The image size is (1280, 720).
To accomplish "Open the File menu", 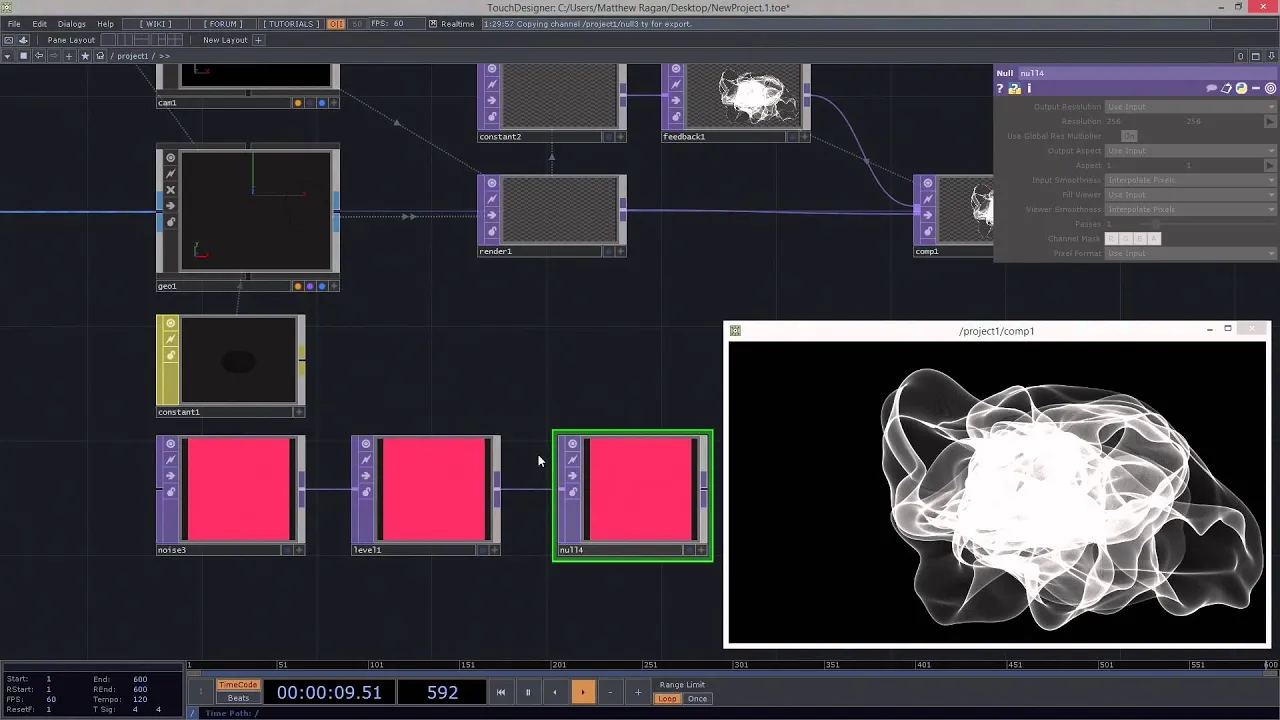I will (x=14, y=23).
